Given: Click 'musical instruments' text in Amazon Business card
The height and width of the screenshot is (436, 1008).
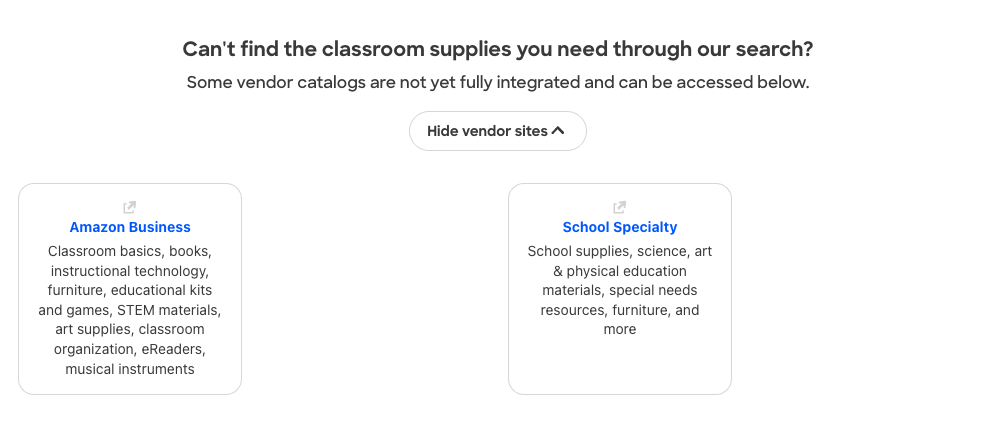Looking at the screenshot, I should pos(130,369).
